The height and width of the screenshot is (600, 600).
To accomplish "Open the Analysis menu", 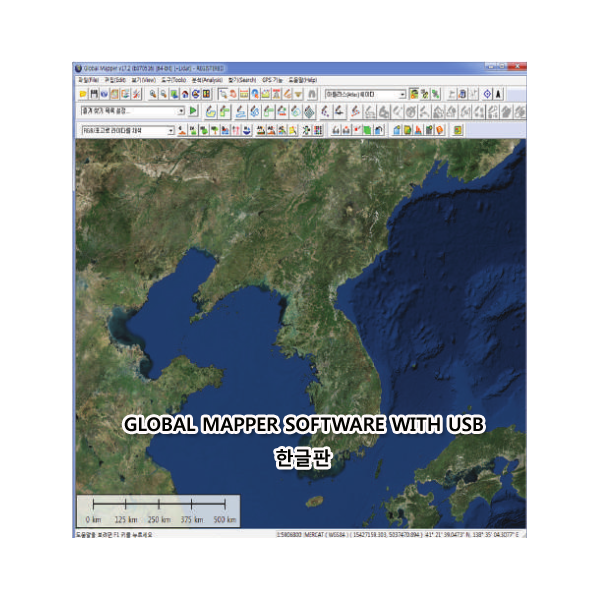I will [206, 79].
